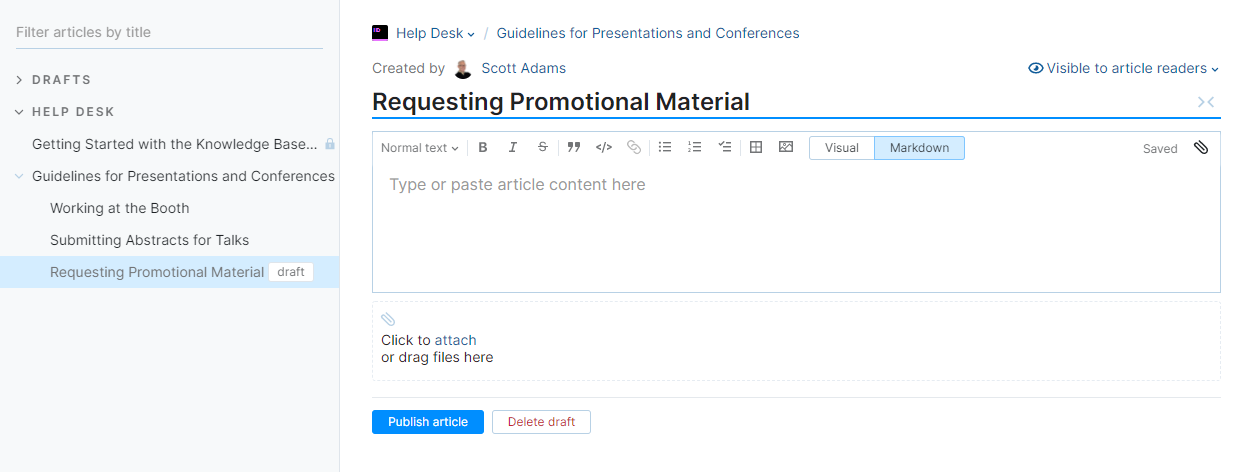The width and height of the screenshot is (1251, 472).
Task: Click the paperclip attachment icon in toolbar
Action: [1201, 148]
